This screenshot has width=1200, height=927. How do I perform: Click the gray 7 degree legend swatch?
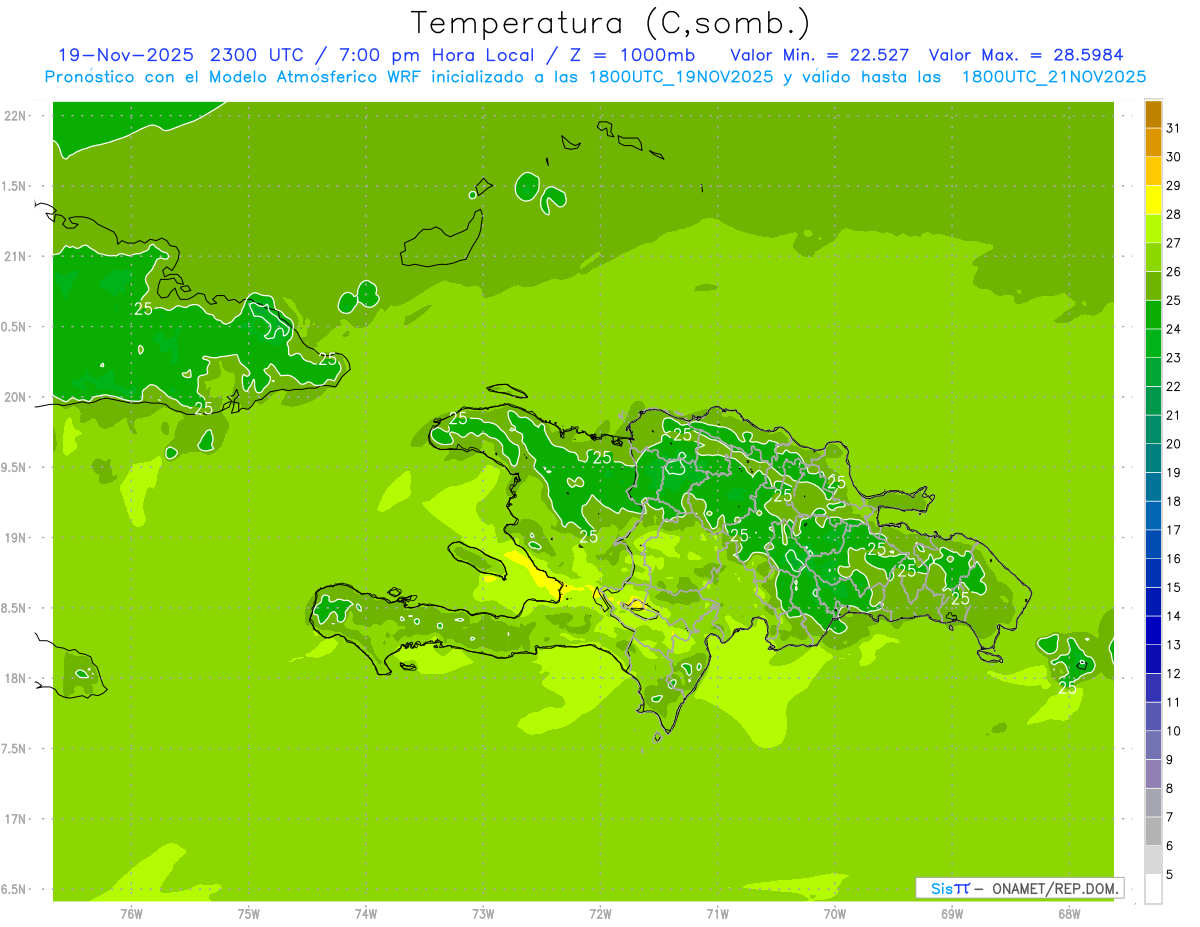pyautogui.click(x=1153, y=803)
